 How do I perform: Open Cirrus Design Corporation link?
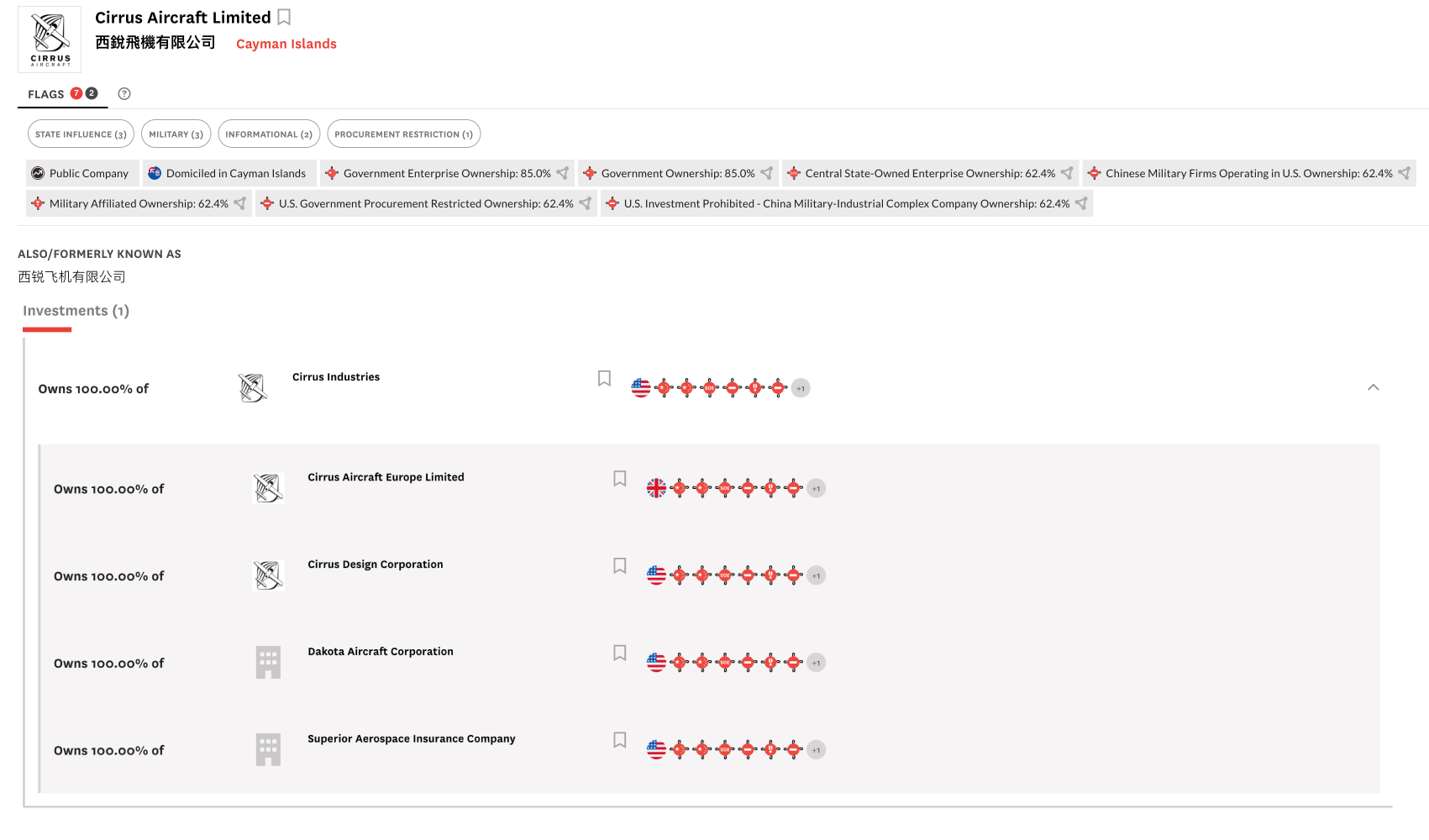(376, 564)
